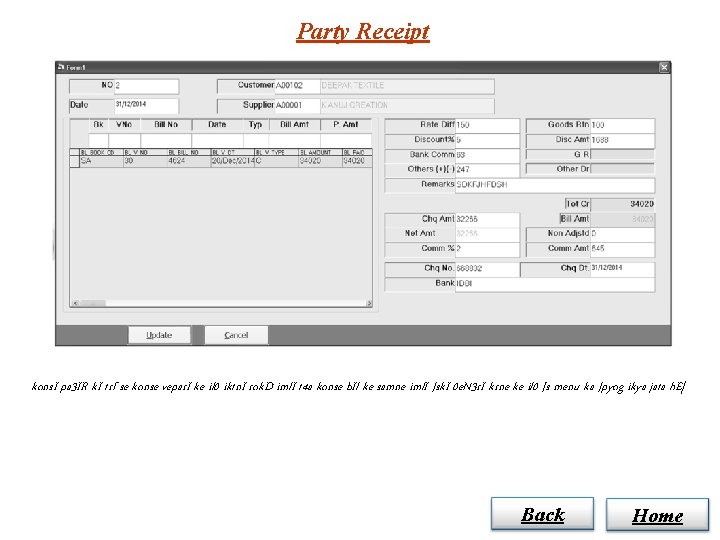Click the Chq Dt. field

[622, 268]
